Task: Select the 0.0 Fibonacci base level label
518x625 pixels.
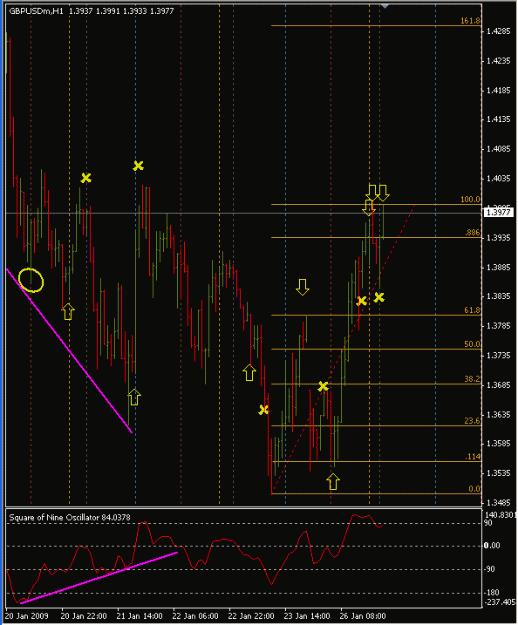Action: [x=474, y=489]
